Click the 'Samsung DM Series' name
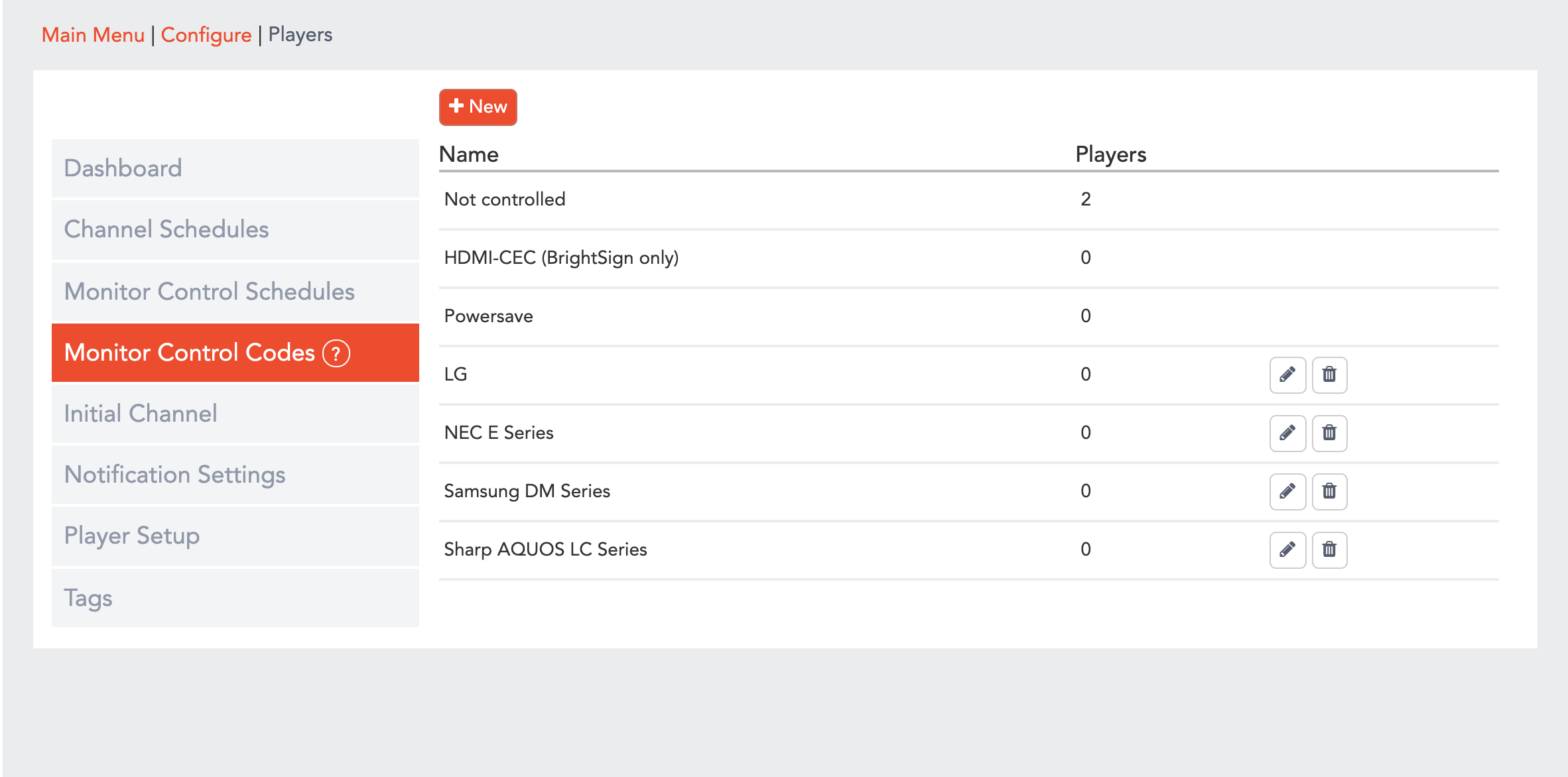 [527, 491]
